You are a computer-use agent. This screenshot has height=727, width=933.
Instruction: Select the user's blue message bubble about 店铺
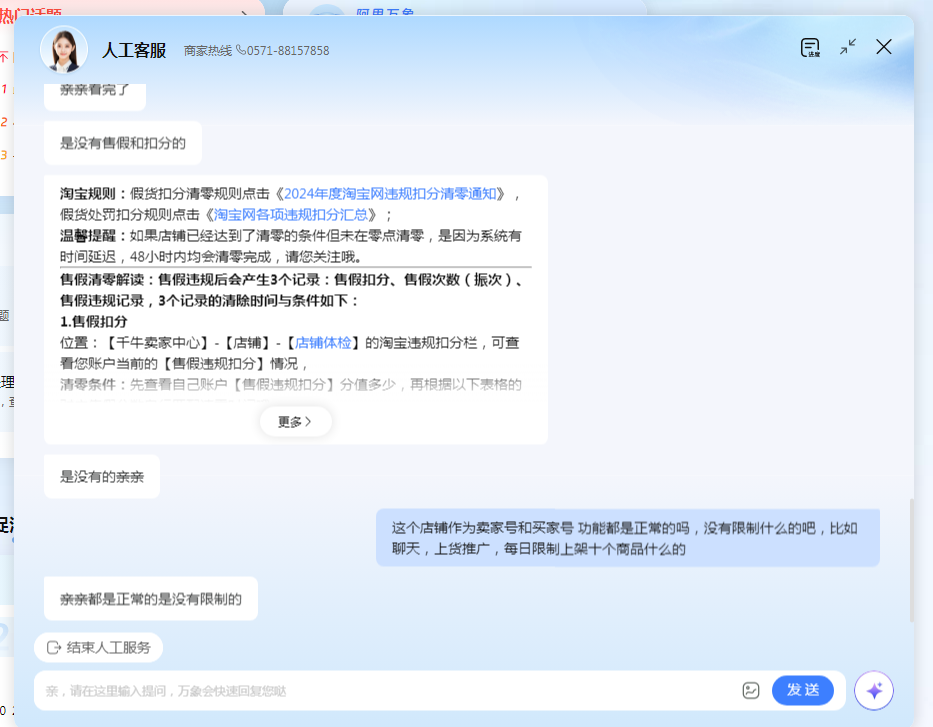point(628,538)
